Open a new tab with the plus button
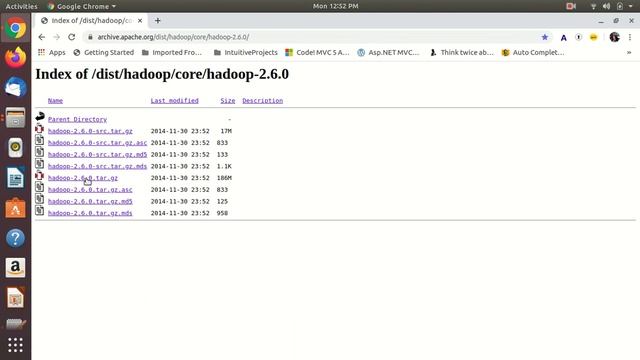 tap(158, 20)
